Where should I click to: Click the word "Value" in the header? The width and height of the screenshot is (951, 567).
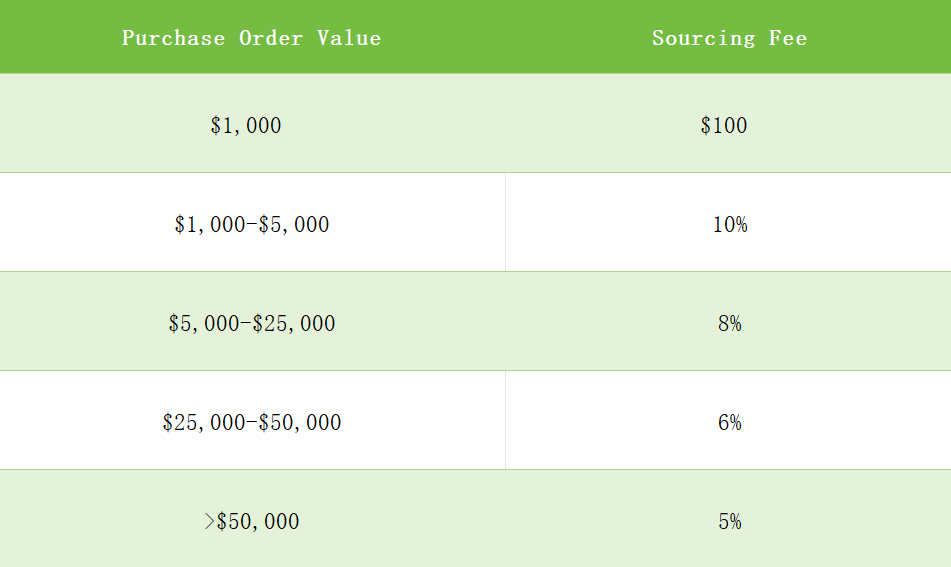tap(348, 38)
